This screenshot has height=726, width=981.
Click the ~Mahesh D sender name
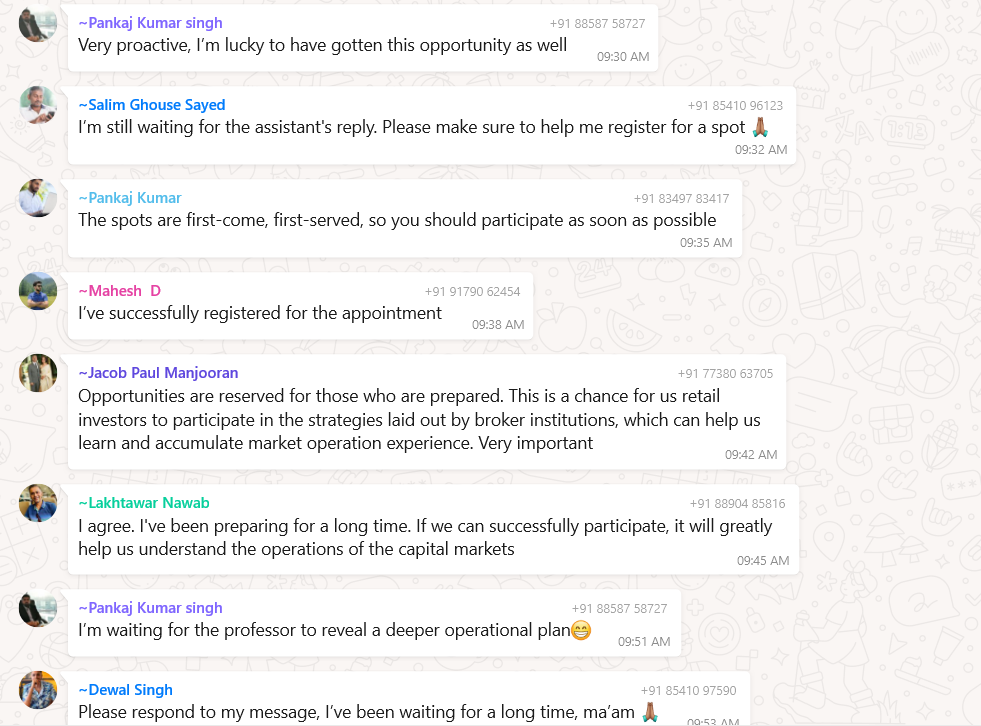pyautogui.click(x=119, y=291)
